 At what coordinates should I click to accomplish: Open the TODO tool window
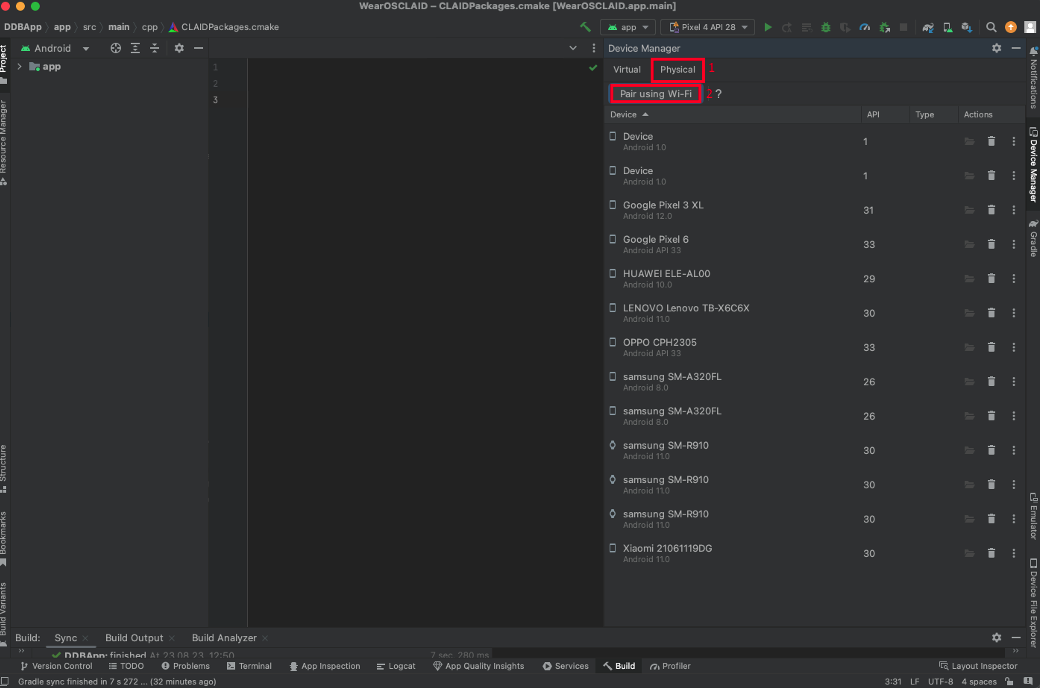click(x=126, y=666)
